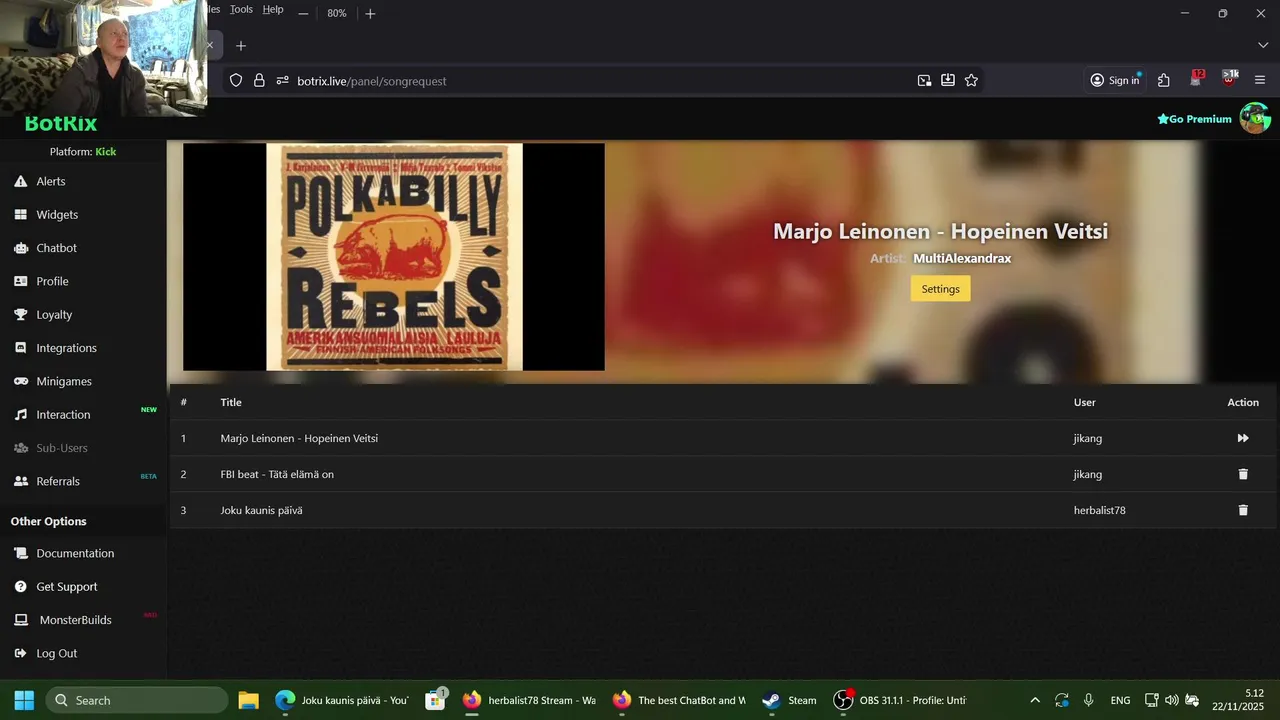Click the Firefox Sign in button
This screenshot has width=1280, height=720.
click(1115, 80)
